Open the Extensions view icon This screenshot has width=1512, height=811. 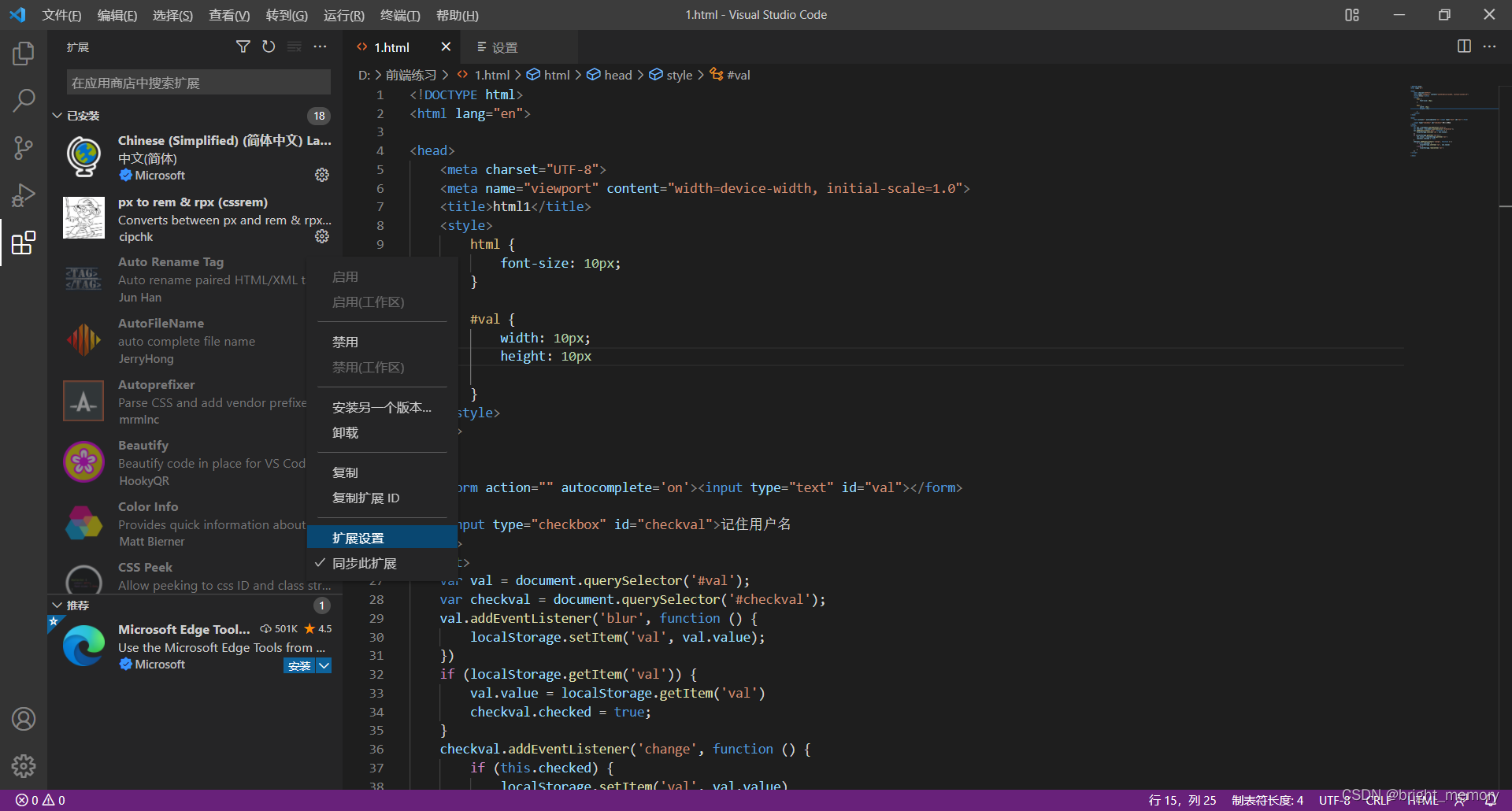[x=24, y=243]
